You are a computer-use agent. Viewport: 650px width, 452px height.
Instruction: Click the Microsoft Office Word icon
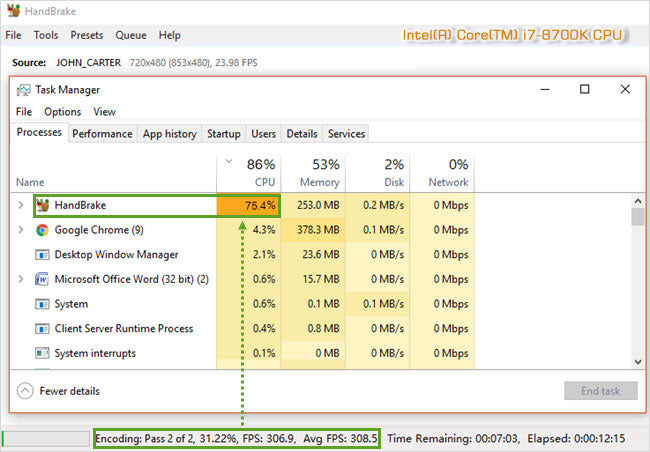(x=43, y=279)
